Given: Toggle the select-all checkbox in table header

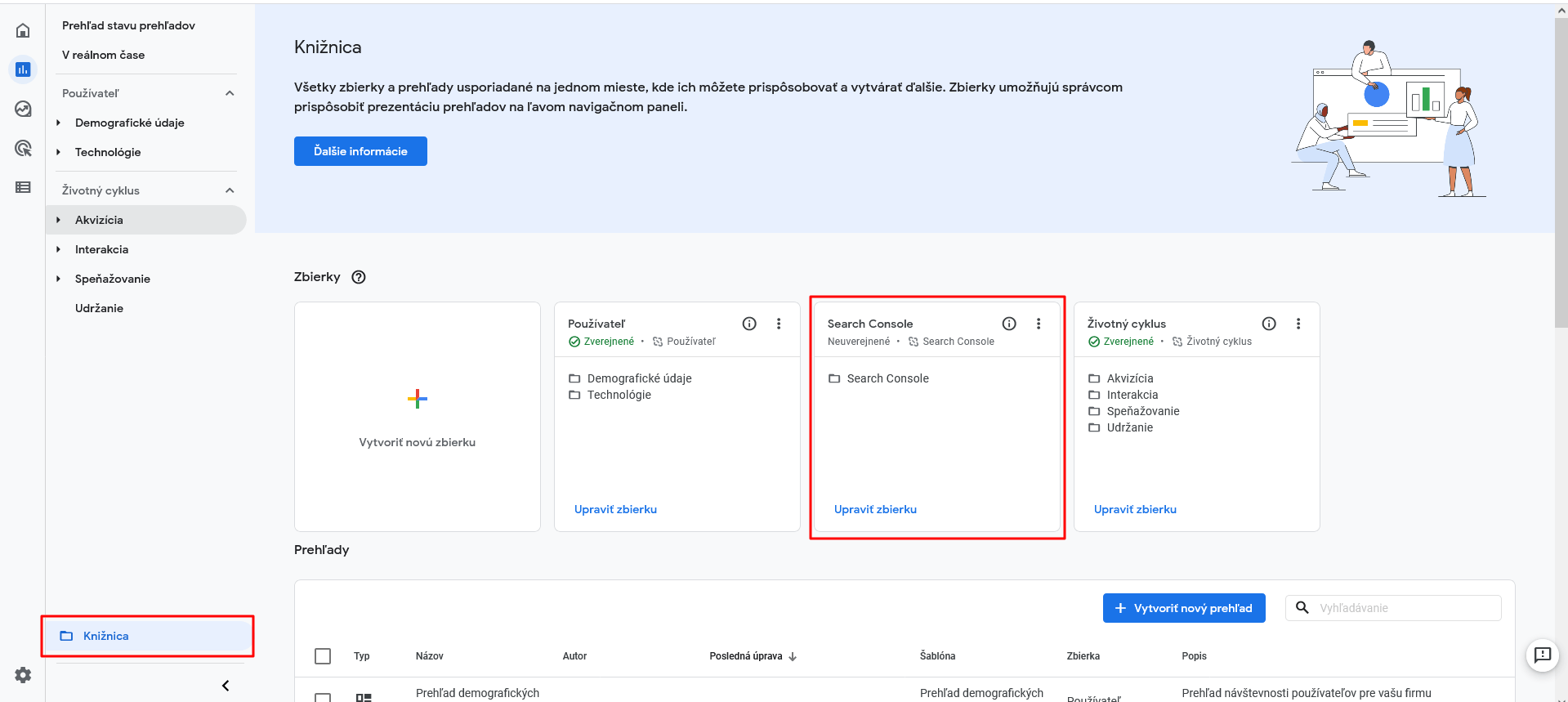Looking at the screenshot, I should (x=323, y=656).
